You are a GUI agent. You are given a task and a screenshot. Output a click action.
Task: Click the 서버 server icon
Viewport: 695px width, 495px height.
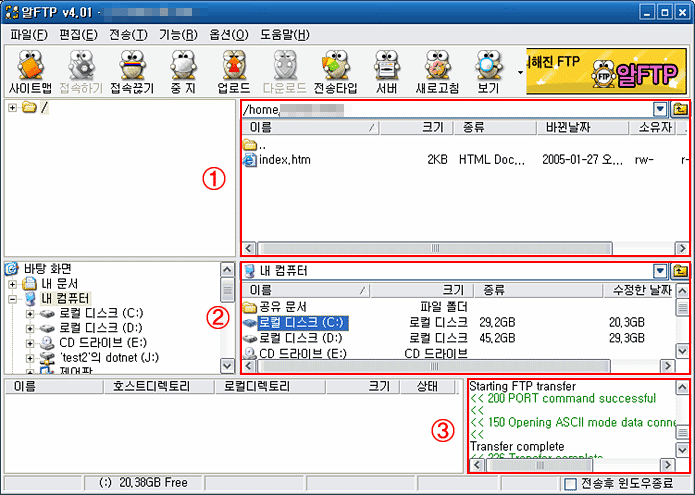point(387,72)
